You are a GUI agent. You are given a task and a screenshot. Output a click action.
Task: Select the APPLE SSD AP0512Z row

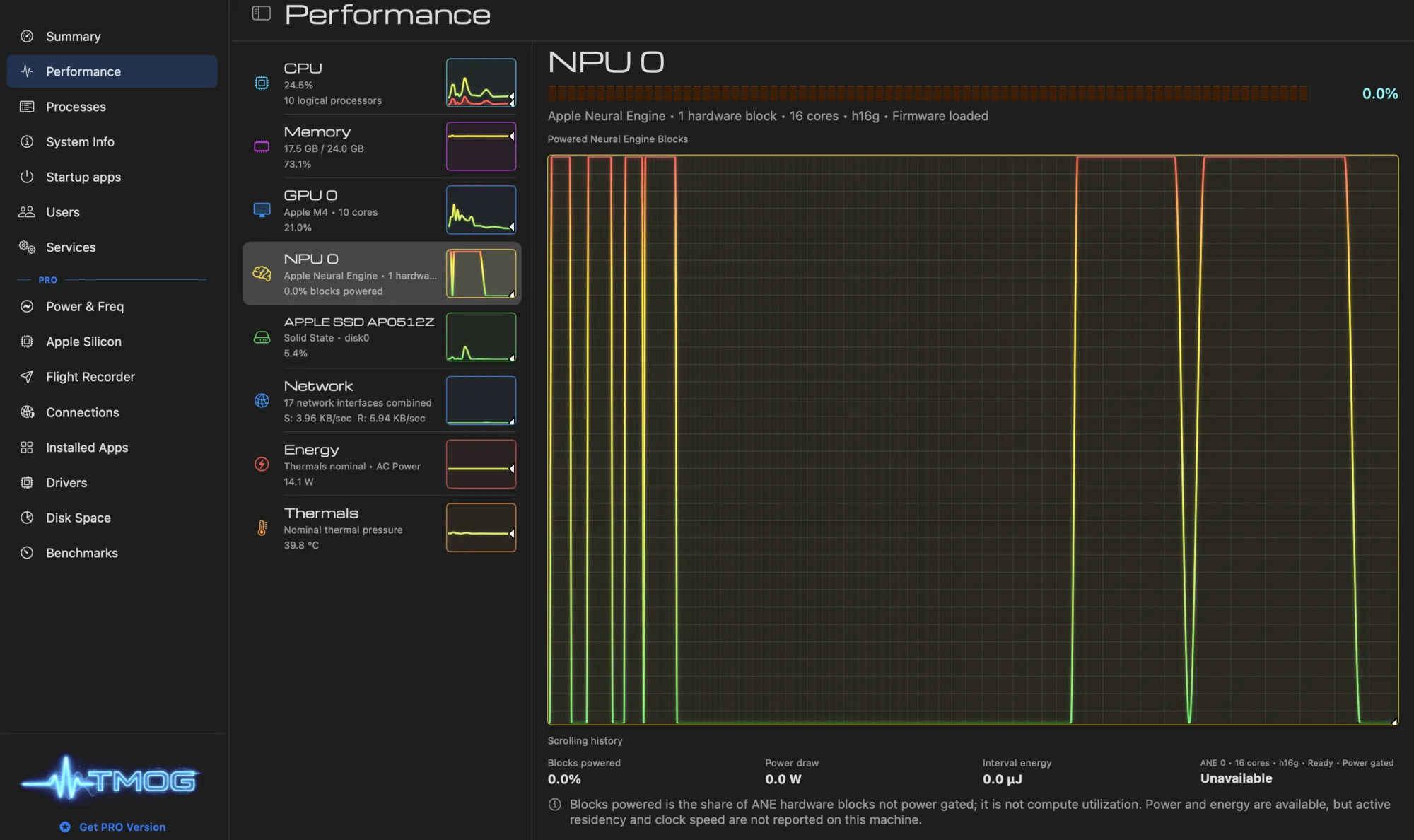pyautogui.click(x=382, y=337)
